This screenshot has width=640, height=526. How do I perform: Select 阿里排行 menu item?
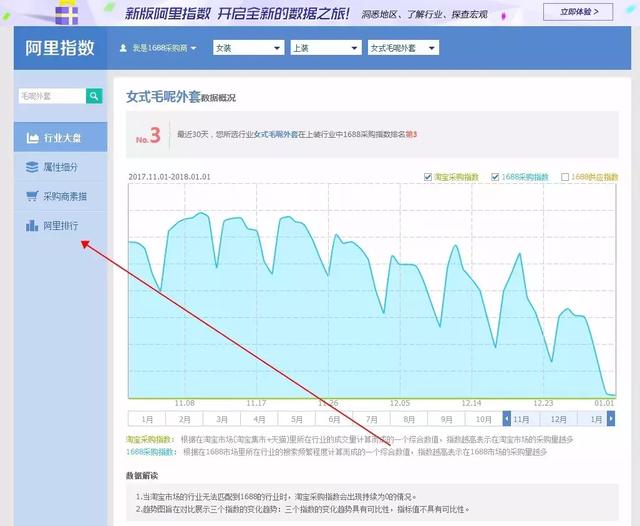tap(60, 226)
